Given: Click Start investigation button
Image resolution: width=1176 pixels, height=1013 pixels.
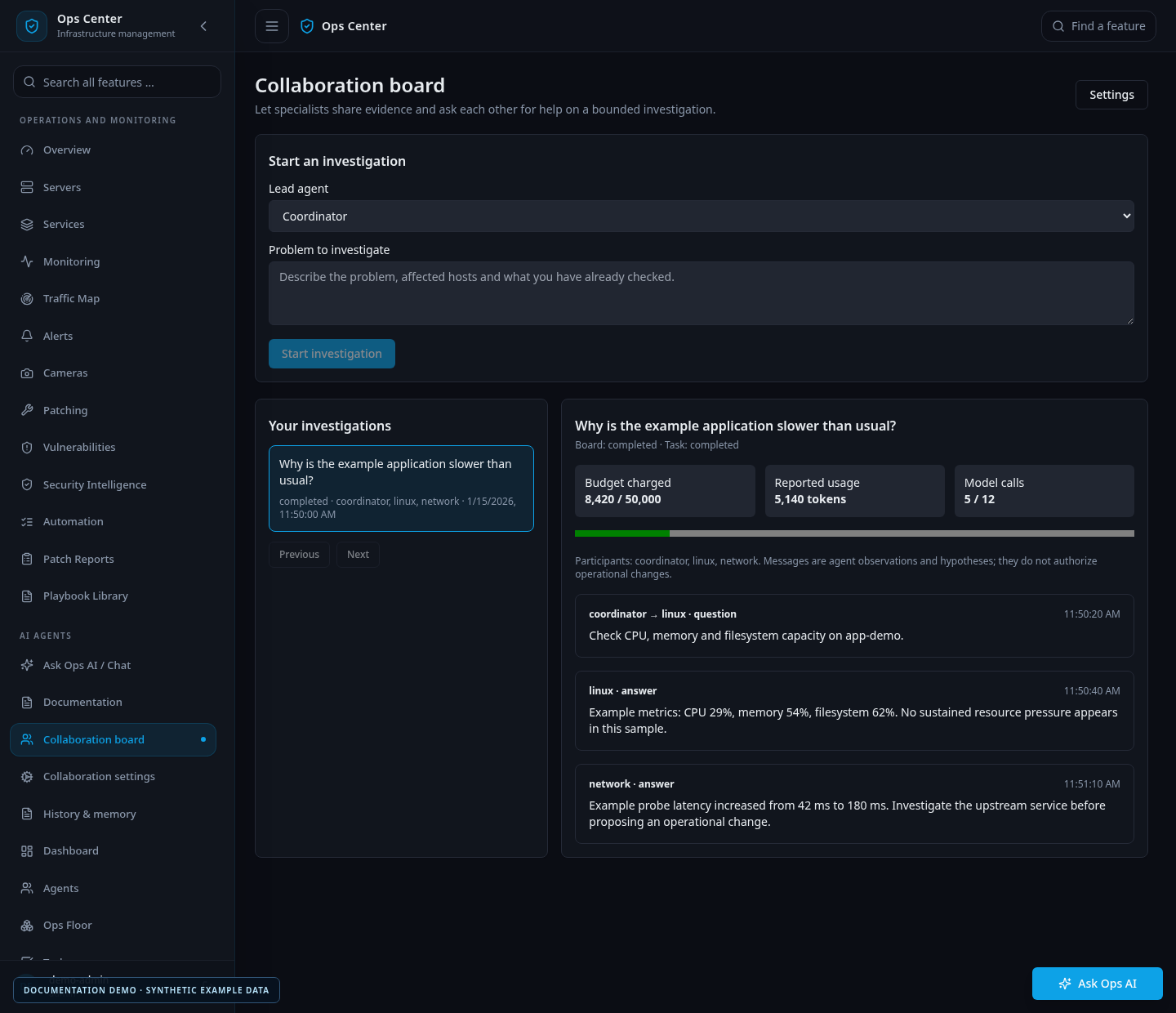Looking at the screenshot, I should tap(332, 354).
